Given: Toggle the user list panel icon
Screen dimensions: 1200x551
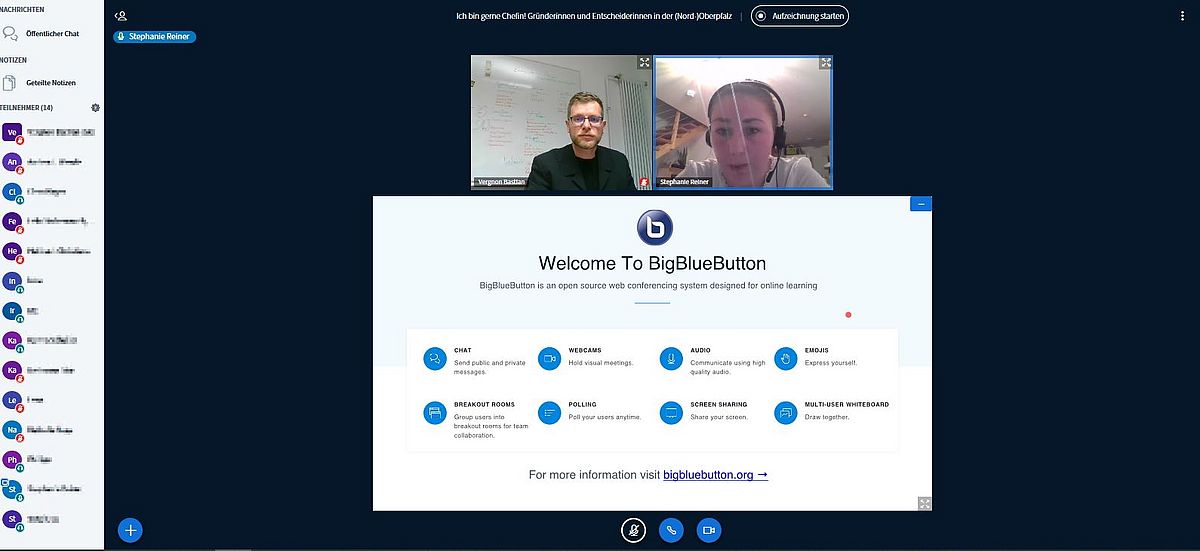Looking at the screenshot, I should point(121,16).
